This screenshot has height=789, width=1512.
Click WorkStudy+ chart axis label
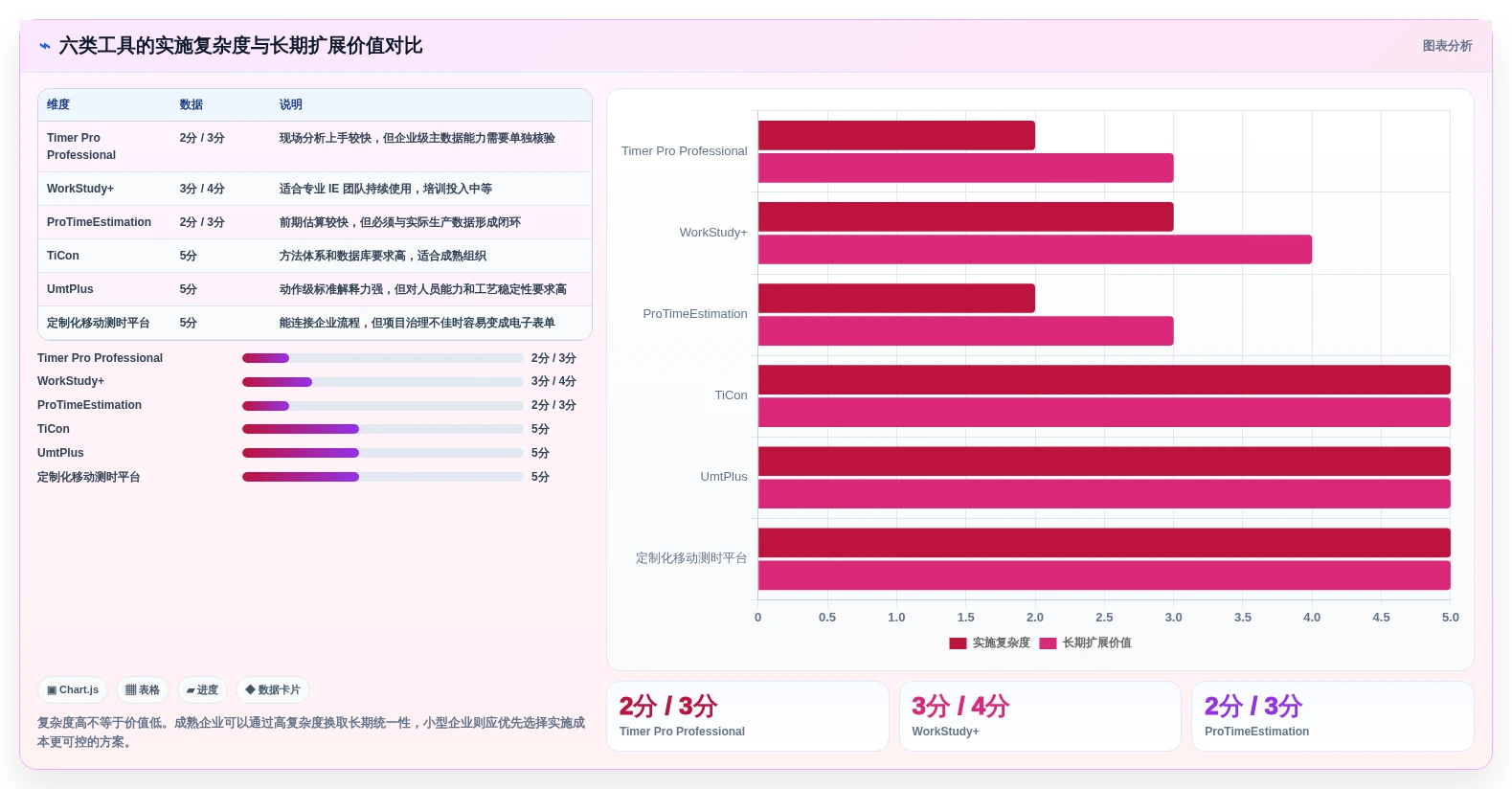tap(713, 233)
